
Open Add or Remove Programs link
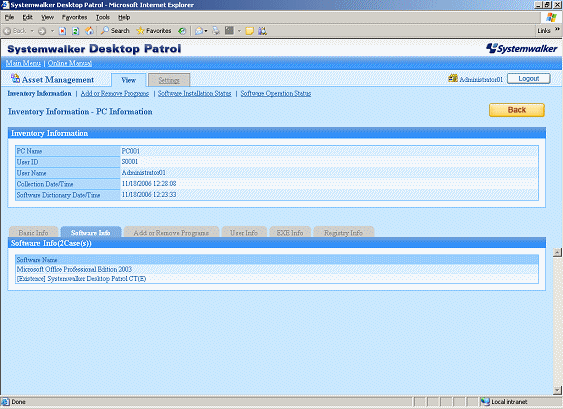click(115, 93)
